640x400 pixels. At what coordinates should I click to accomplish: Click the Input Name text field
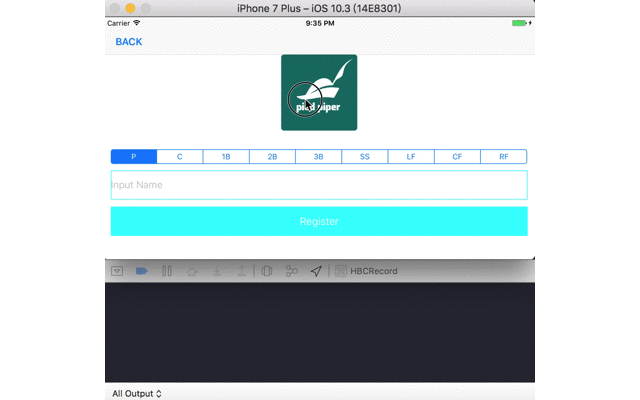click(x=319, y=185)
